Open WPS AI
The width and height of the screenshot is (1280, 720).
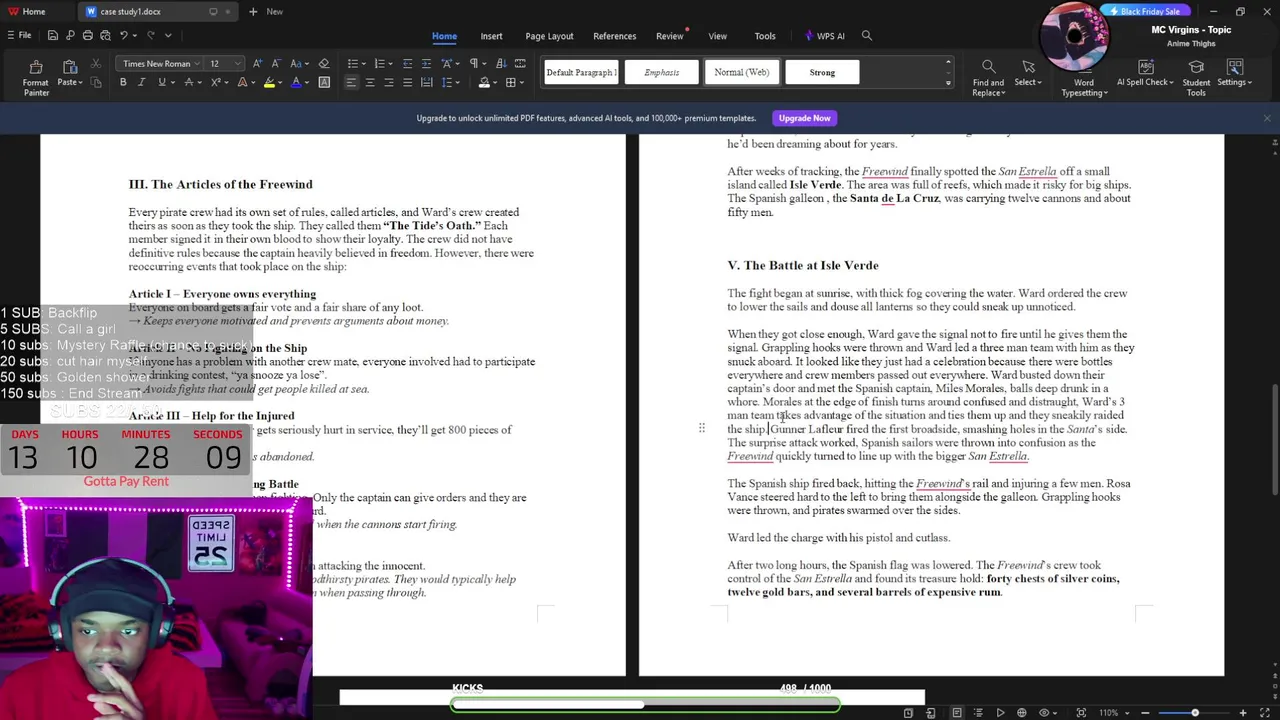click(825, 36)
